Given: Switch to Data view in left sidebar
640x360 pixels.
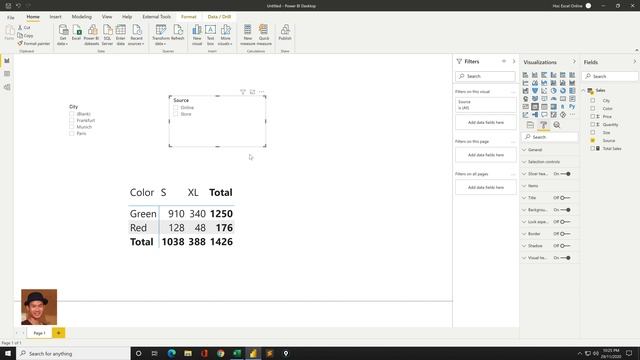Looking at the screenshot, I should (x=7, y=74).
